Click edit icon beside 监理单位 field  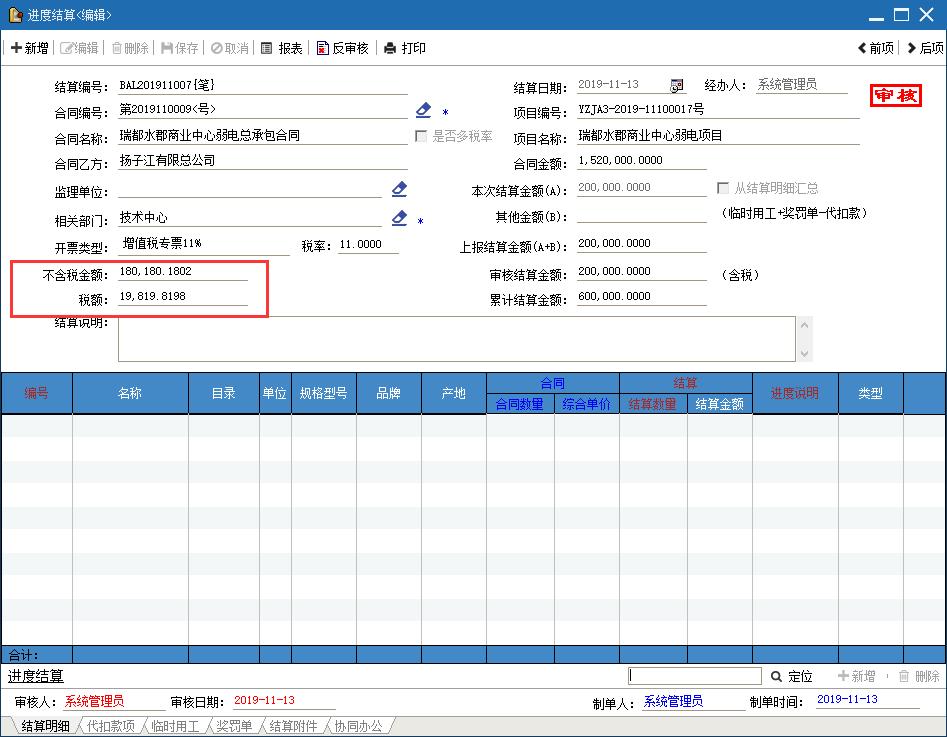click(x=400, y=189)
